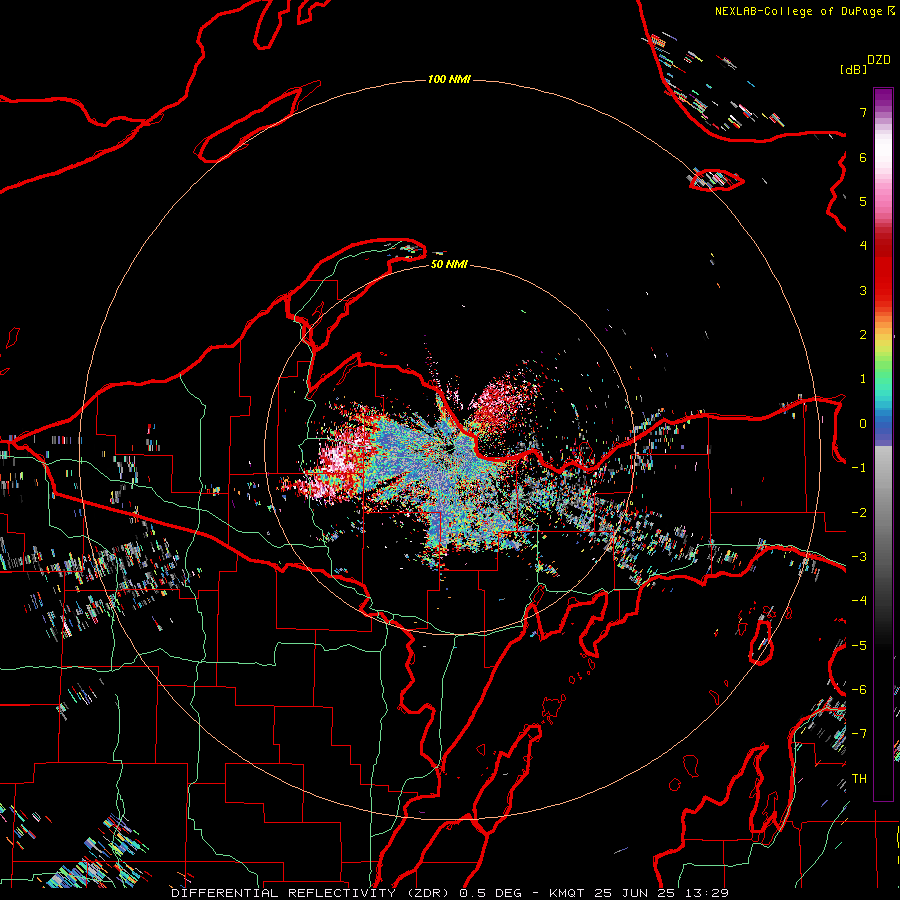Click the 5 value on the scale
Viewport: 900px width, 900px height.
(x=862, y=201)
